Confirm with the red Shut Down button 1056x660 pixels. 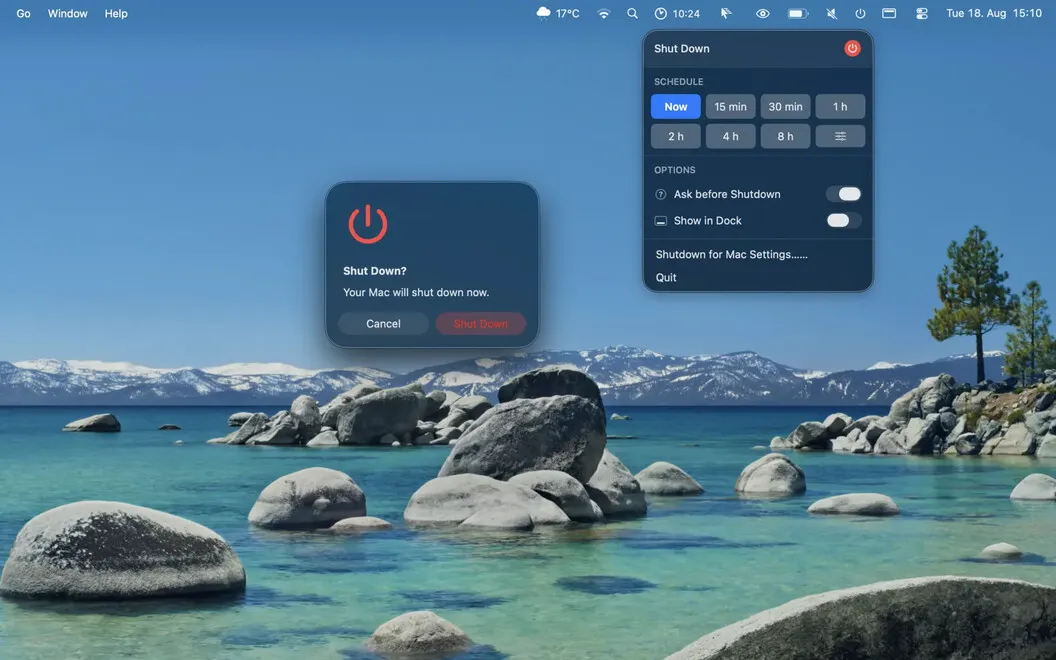click(x=480, y=324)
